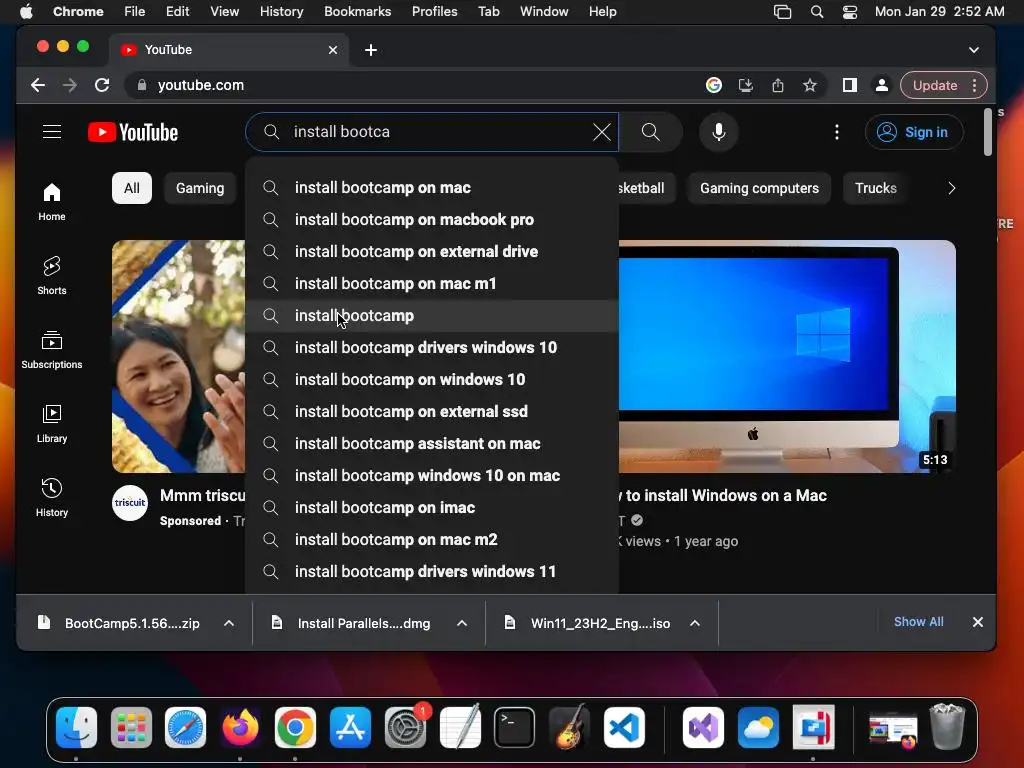
Task: Go to Home in sidebar
Action: point(52,202)
